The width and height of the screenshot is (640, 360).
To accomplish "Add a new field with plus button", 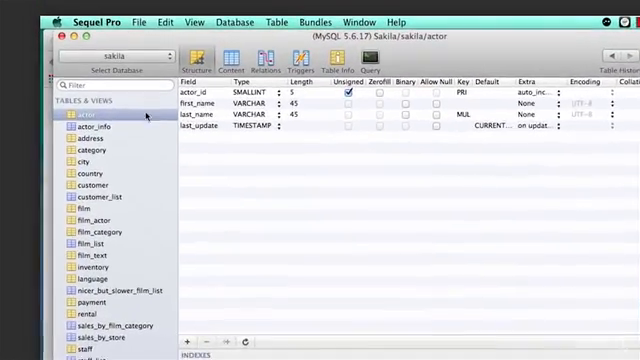I will coord(187,342).
